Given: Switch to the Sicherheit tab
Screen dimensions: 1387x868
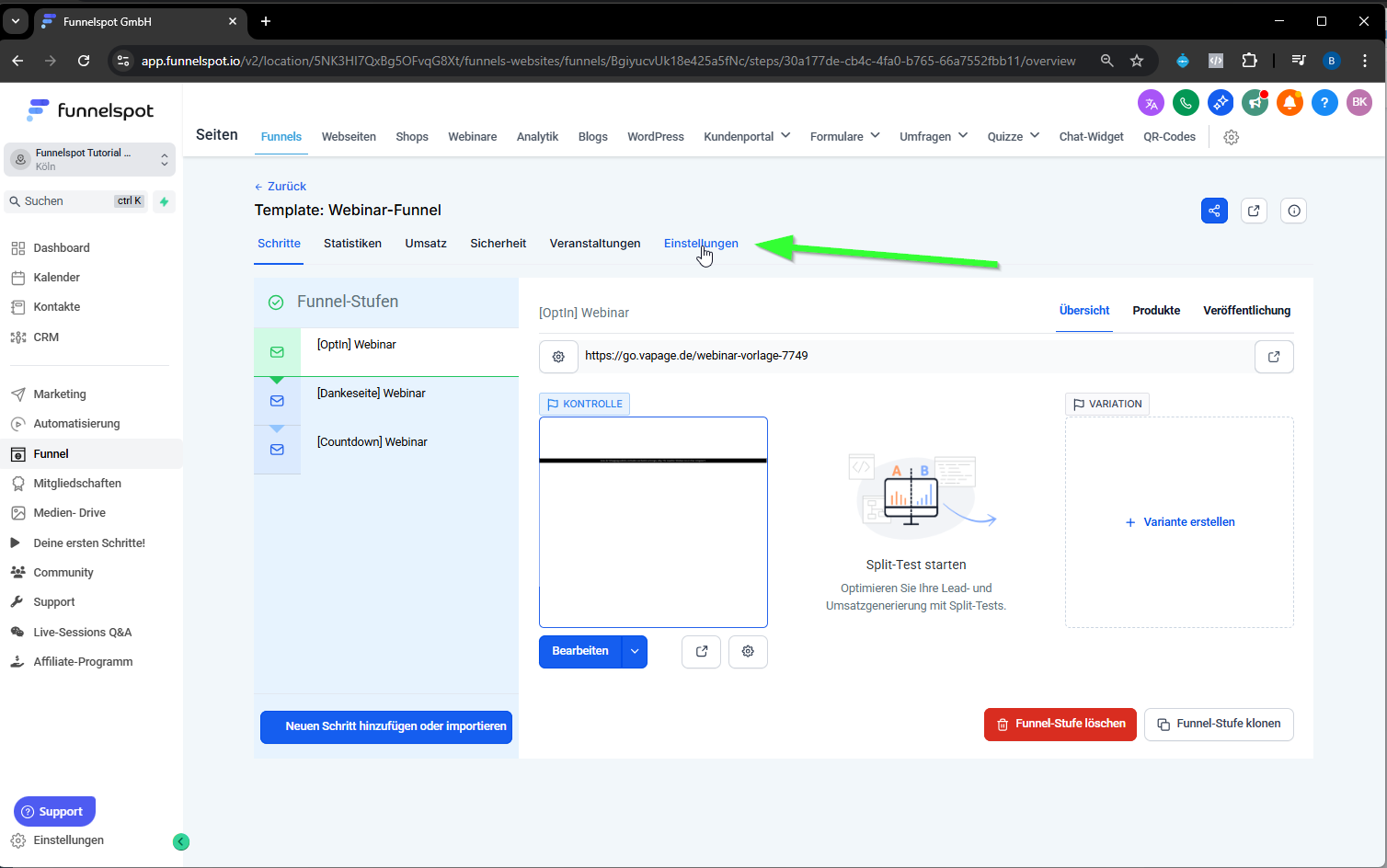Looking at the screenshot, I should [499, 244].
